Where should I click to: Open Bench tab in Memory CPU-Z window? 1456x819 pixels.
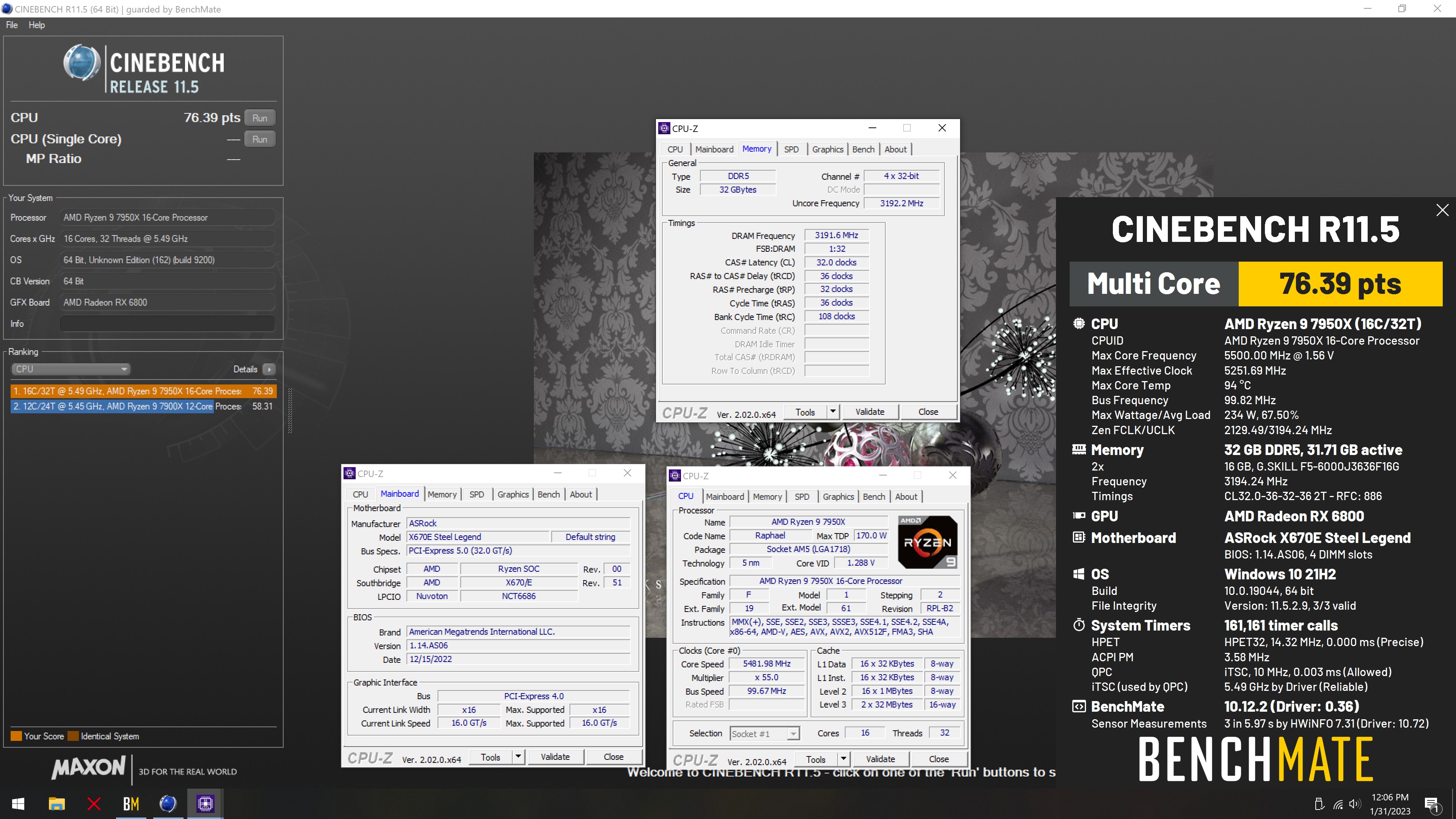pyautogui.click(x=863, y=149)
